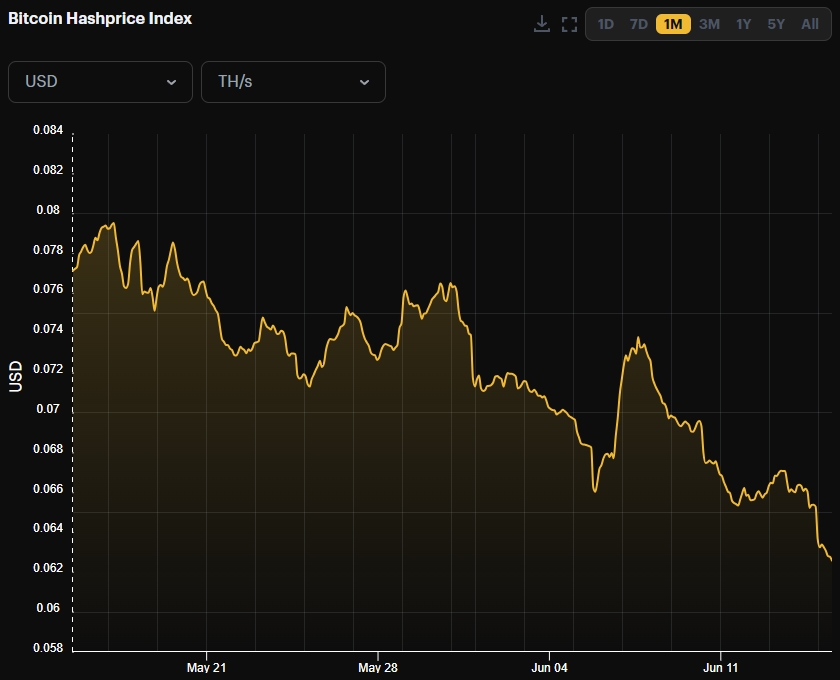Show All historical hashprice data
Viewport: 840px width, 680px height.
coord(810,24)
